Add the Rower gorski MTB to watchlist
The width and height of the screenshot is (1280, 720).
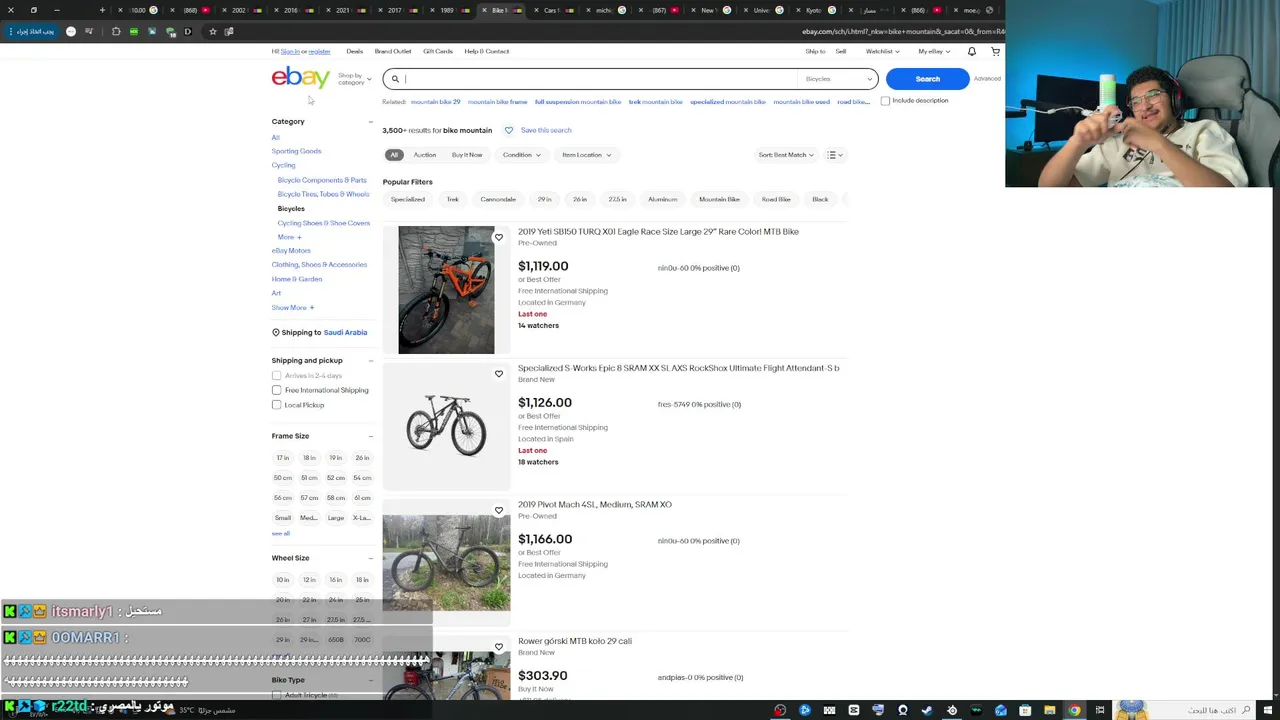point(498,647)
